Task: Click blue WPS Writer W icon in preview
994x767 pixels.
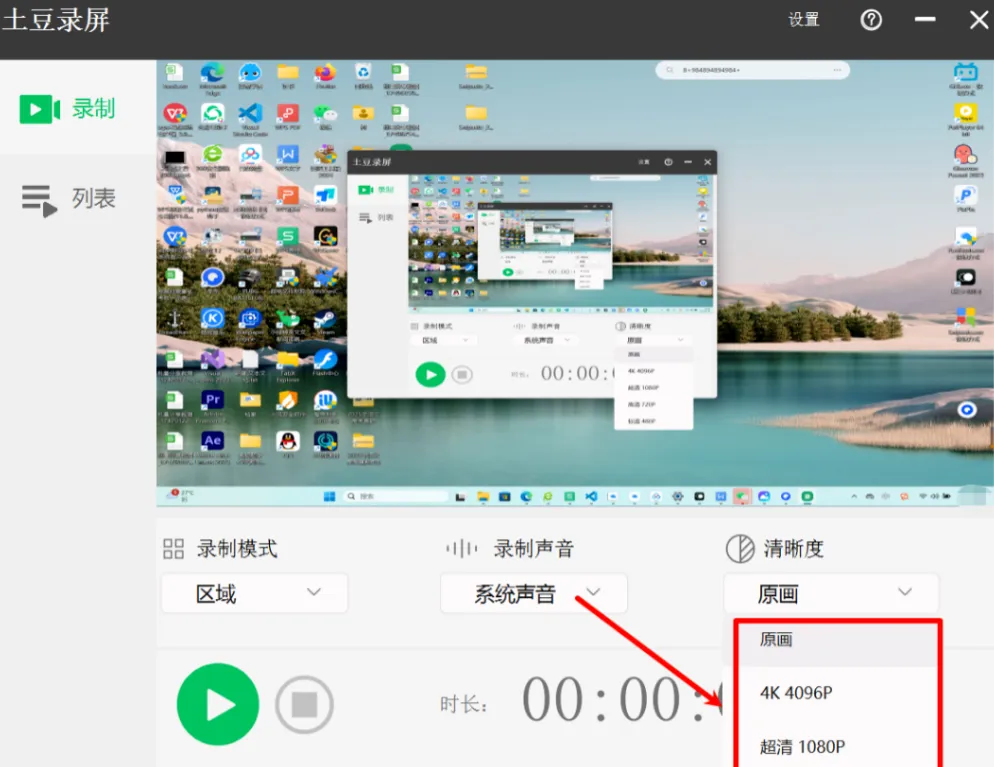Action: tap(288, 154)
